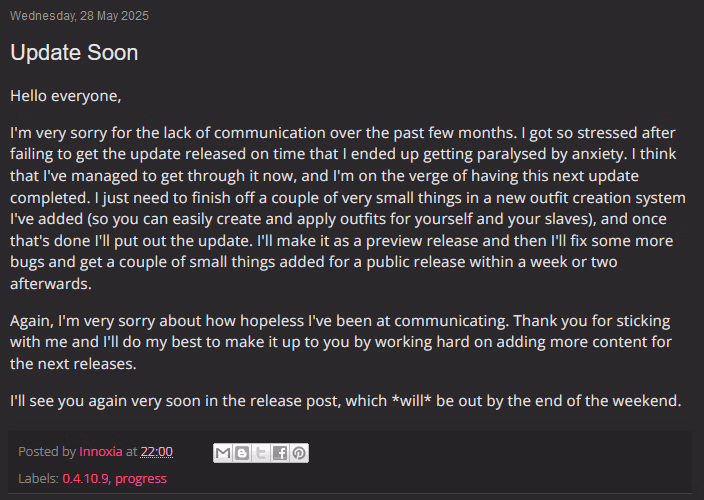The image size is (704, 500).
Task: Open the 22:00 timestamp permalink
Action: coord(157,452)
